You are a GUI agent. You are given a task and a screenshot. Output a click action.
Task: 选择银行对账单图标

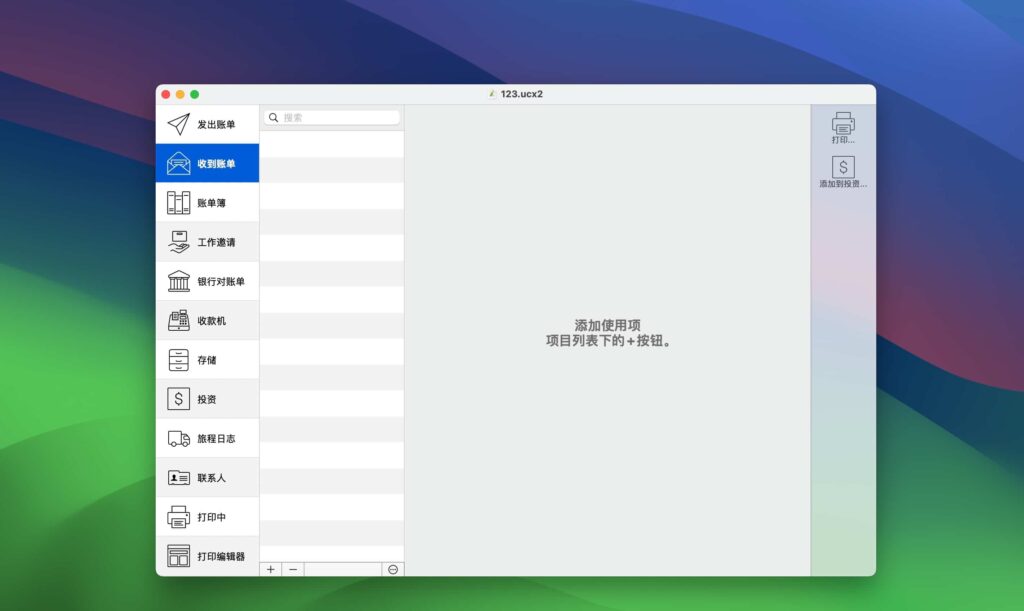click(180, 280)
